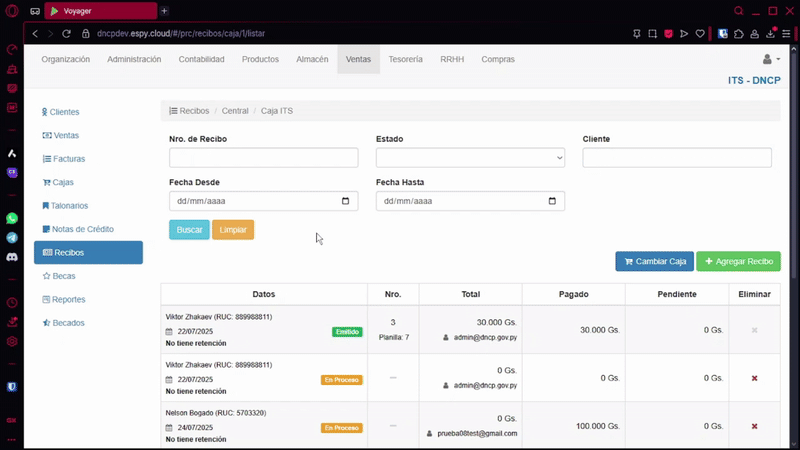Click the Agregar Recibo button
This screenshot has height=450, width=800.
click(738, 261)
